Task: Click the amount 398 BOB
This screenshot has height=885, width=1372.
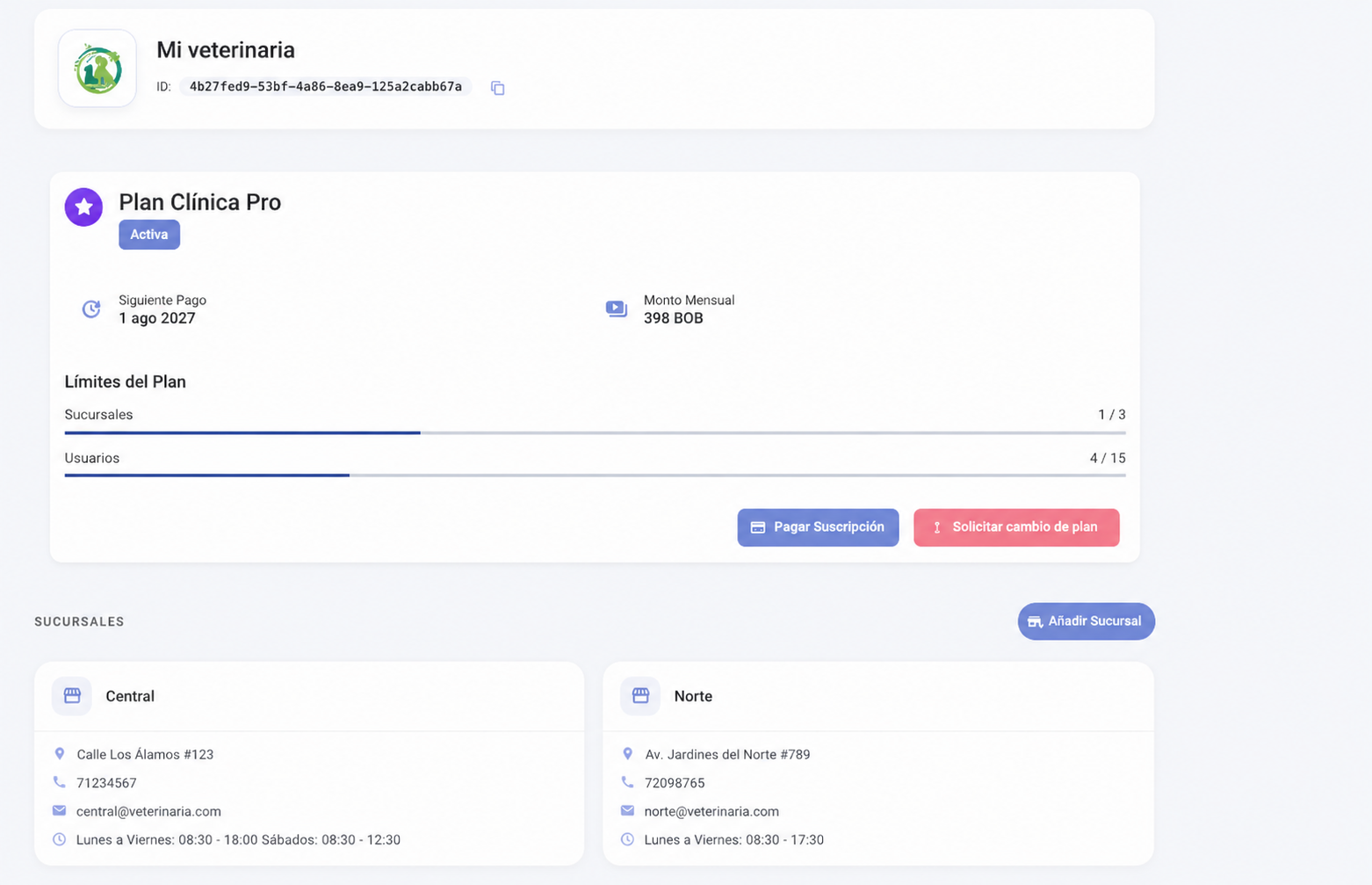Action: [674, 318]
